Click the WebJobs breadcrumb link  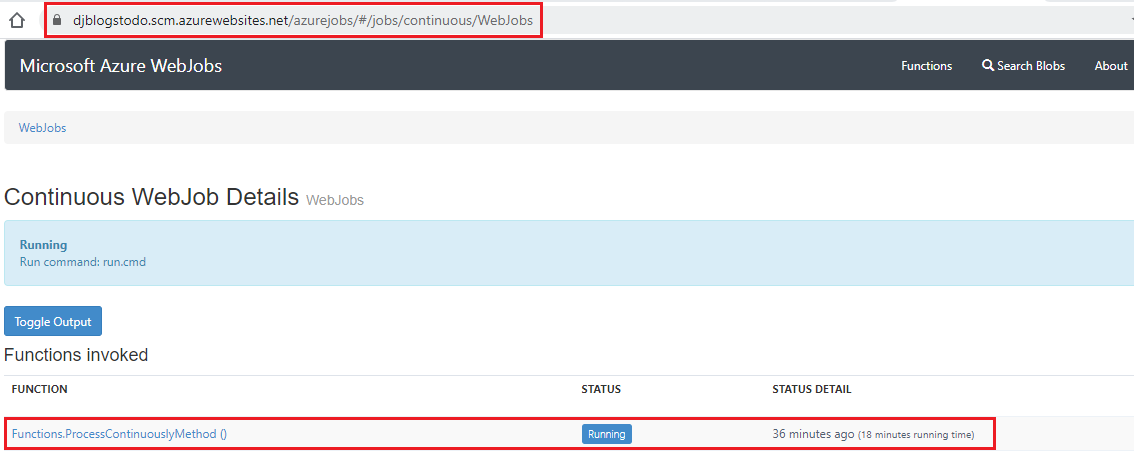43,127
